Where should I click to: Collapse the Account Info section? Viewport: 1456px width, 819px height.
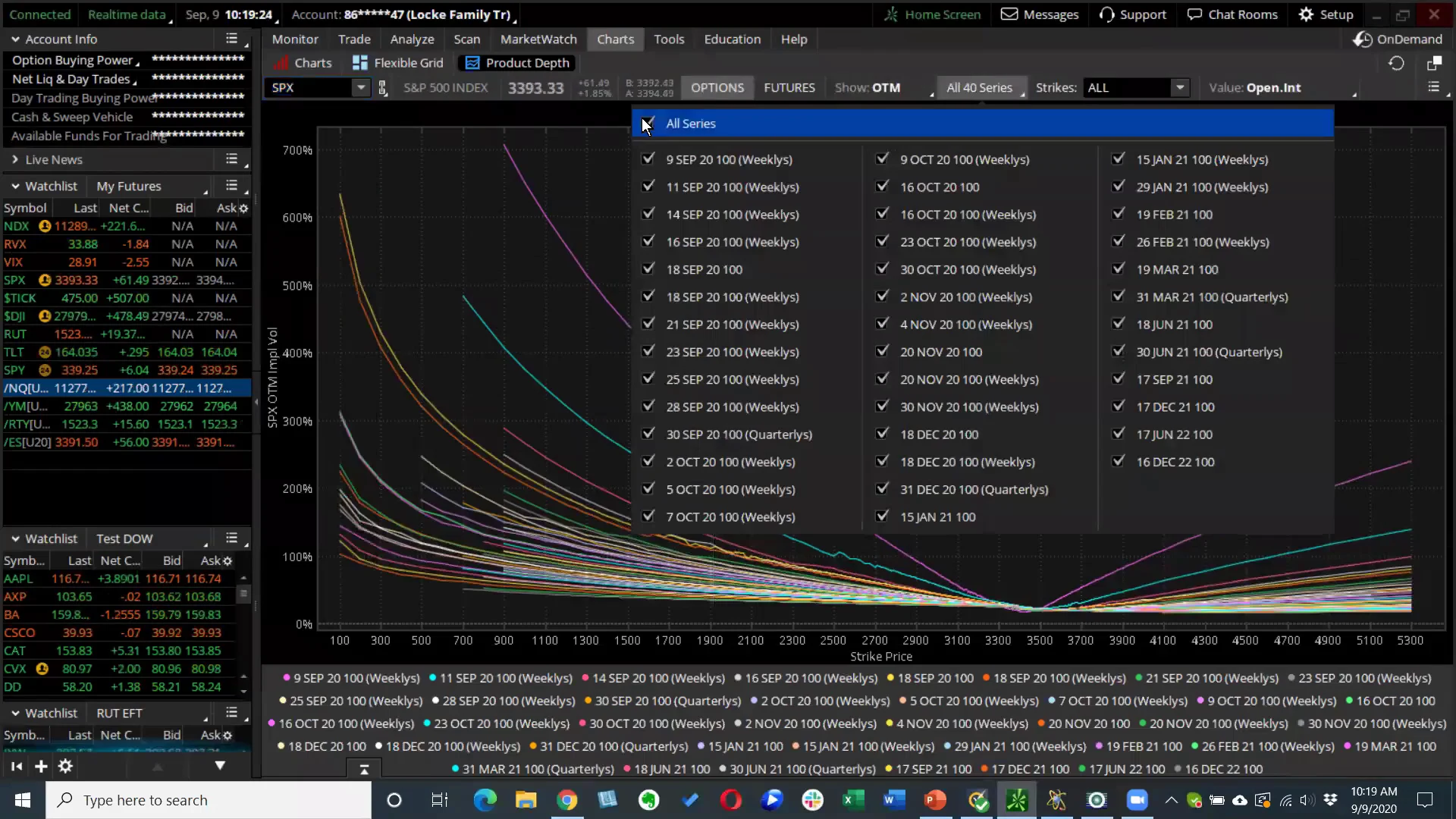click(x=15, y=39)
